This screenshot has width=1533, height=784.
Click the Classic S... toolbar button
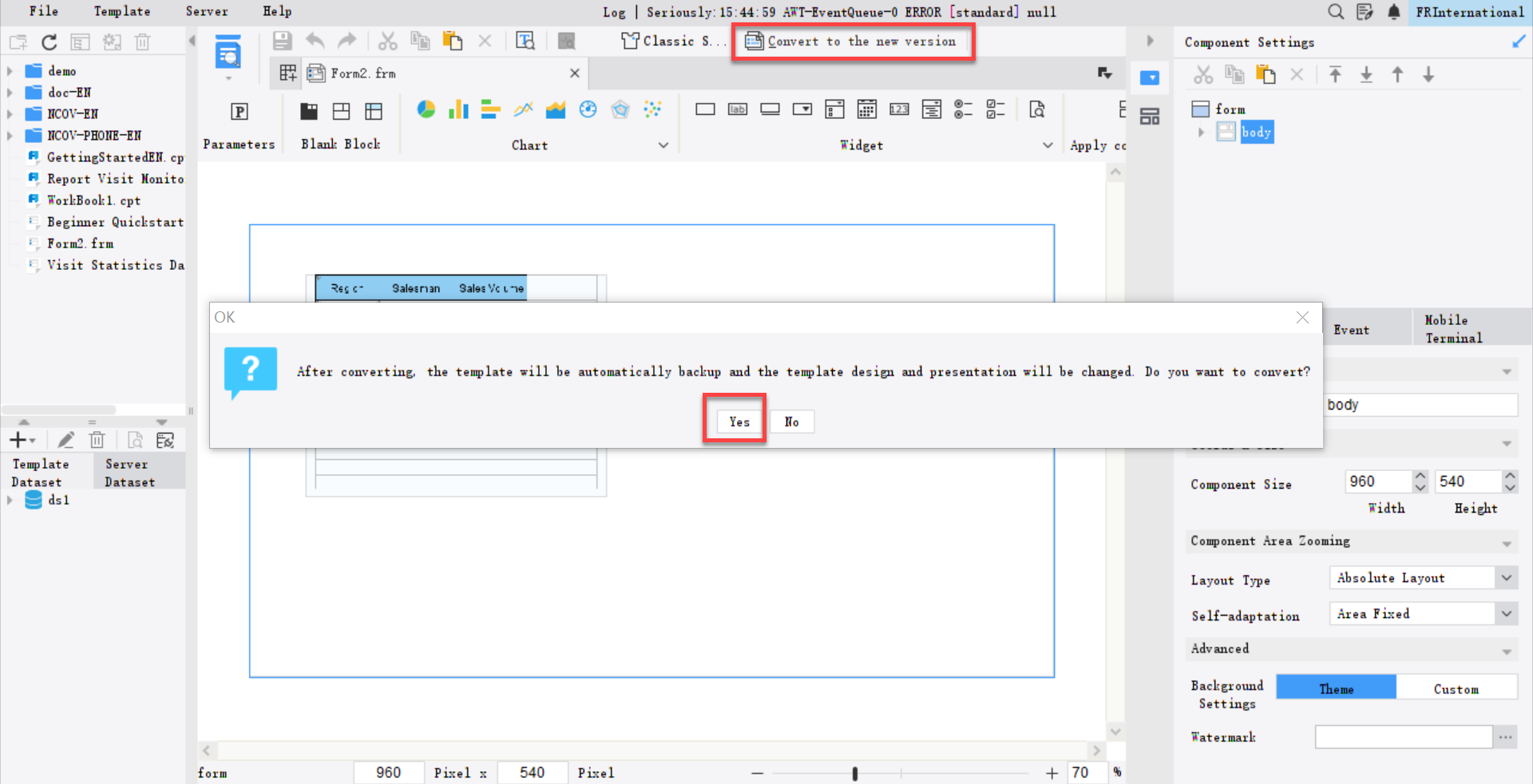674,41
